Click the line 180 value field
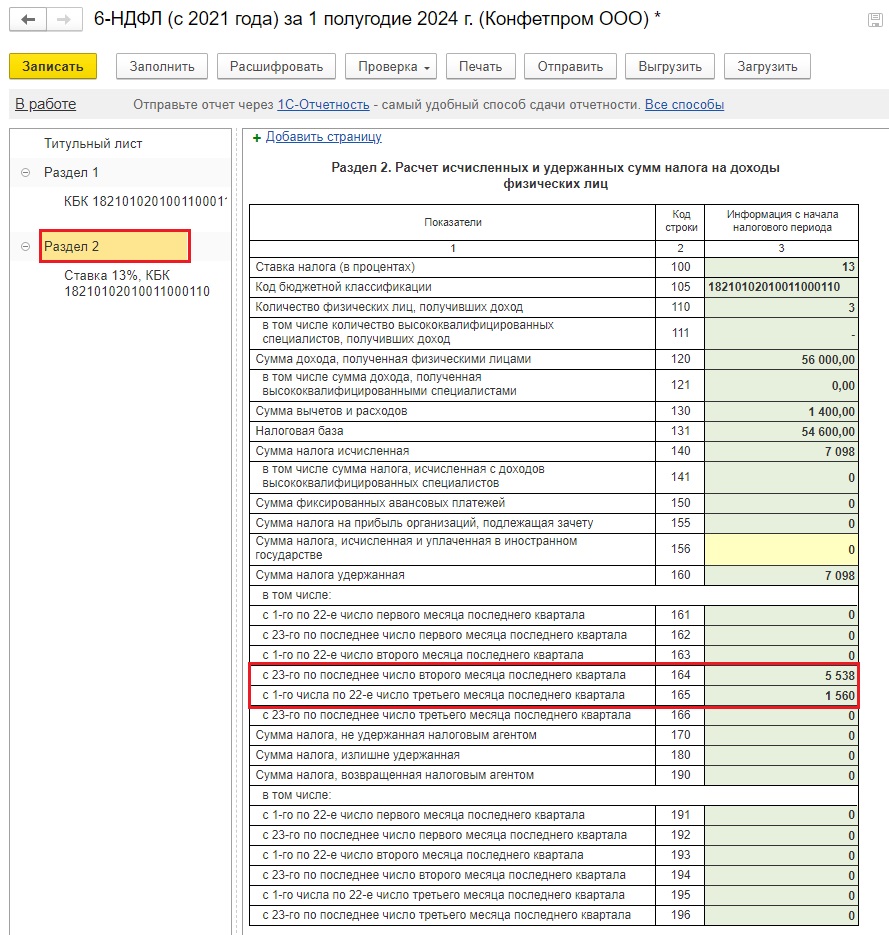The image size is (889, 935). 781,755
